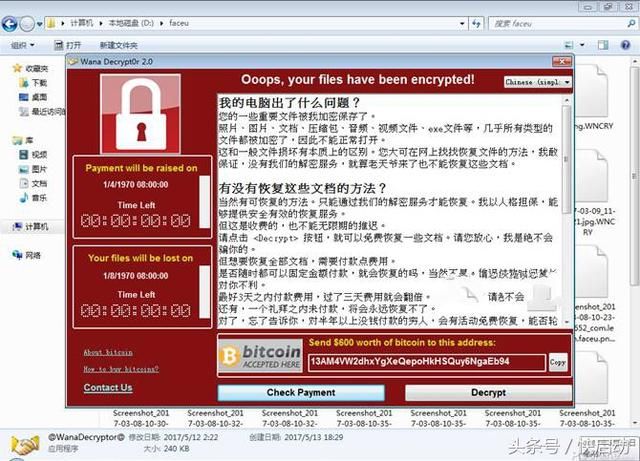The height and width of the screenshot is (461, 640).
Task: Toggle the preview pane icon in toolbar
Action: click(x=603, y=45)
